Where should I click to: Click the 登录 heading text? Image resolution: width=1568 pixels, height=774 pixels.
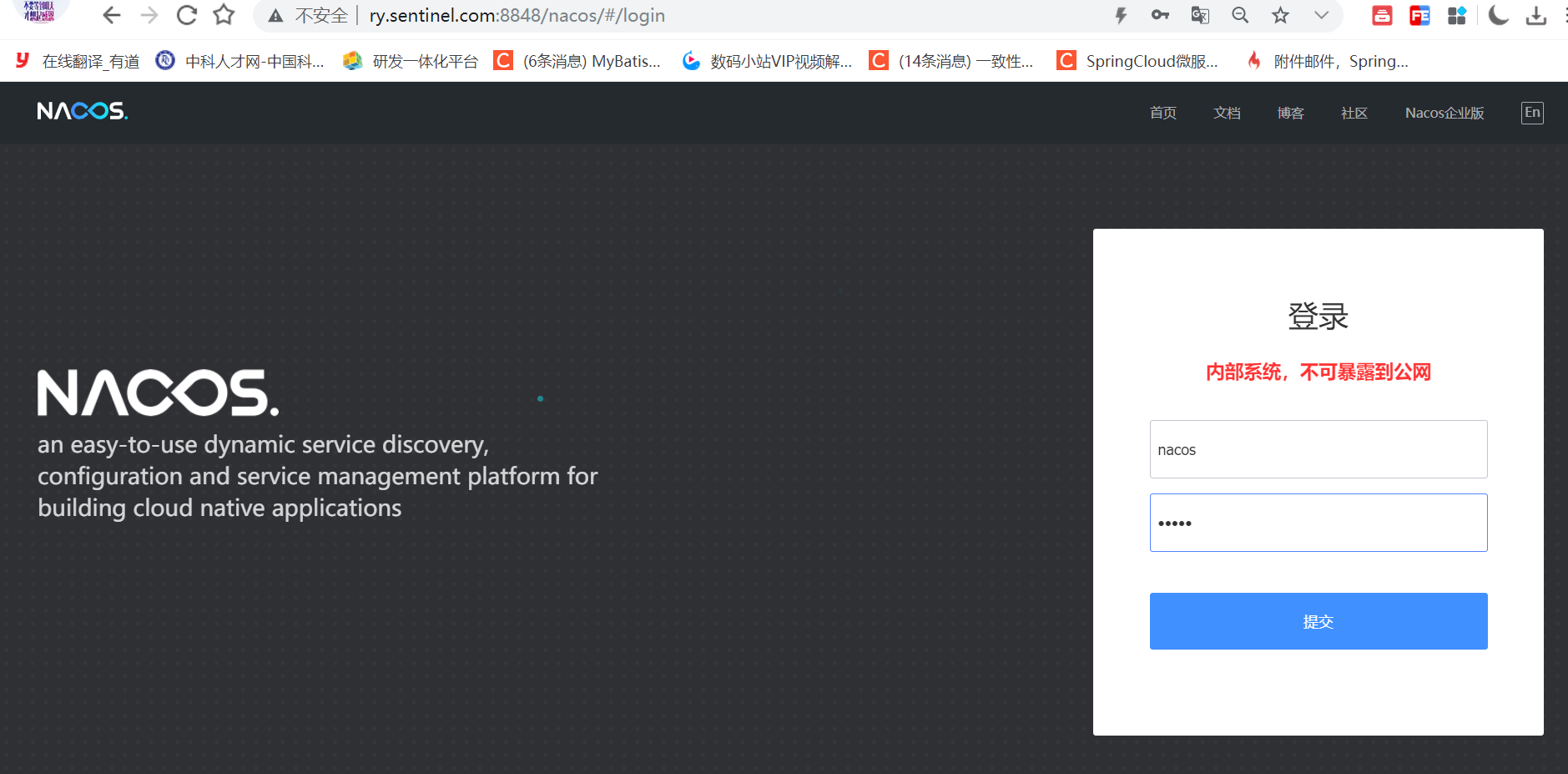pyautogui.click(x=1318, y=316)
